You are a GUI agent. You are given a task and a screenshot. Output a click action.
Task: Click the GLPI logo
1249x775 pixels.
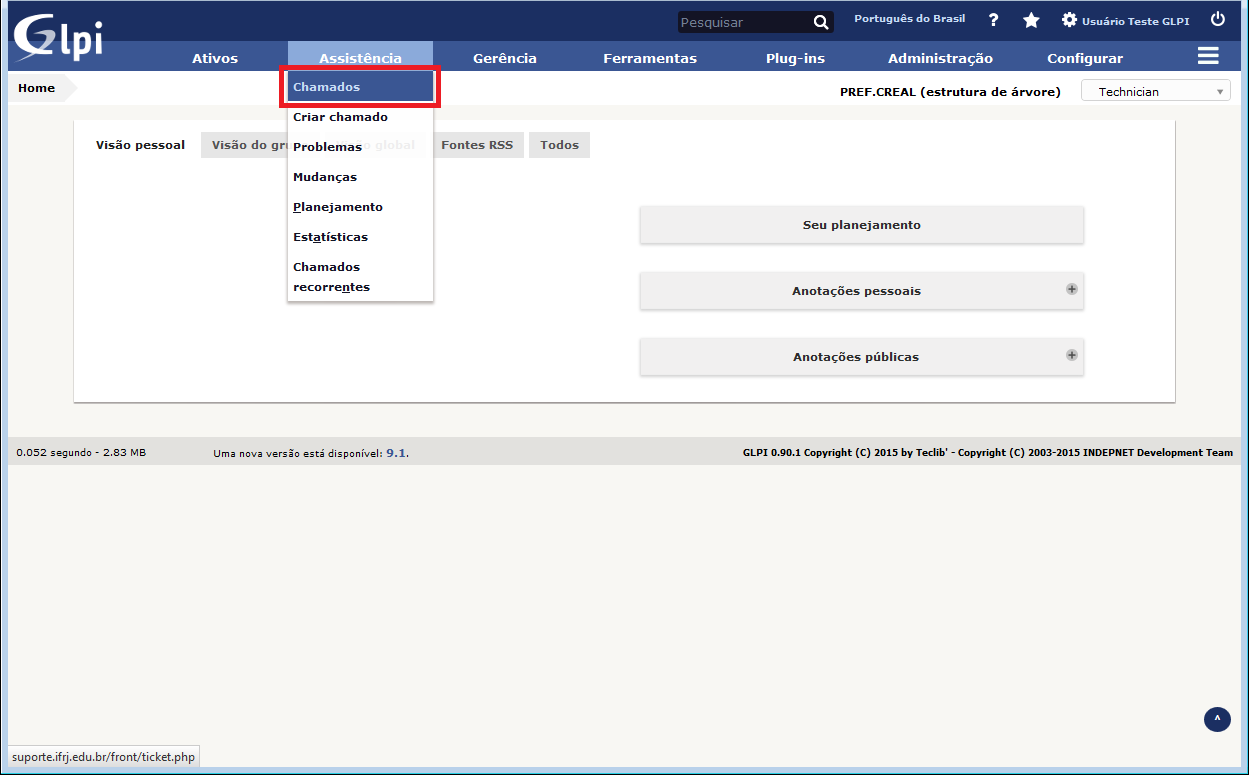tap(58, 38)
